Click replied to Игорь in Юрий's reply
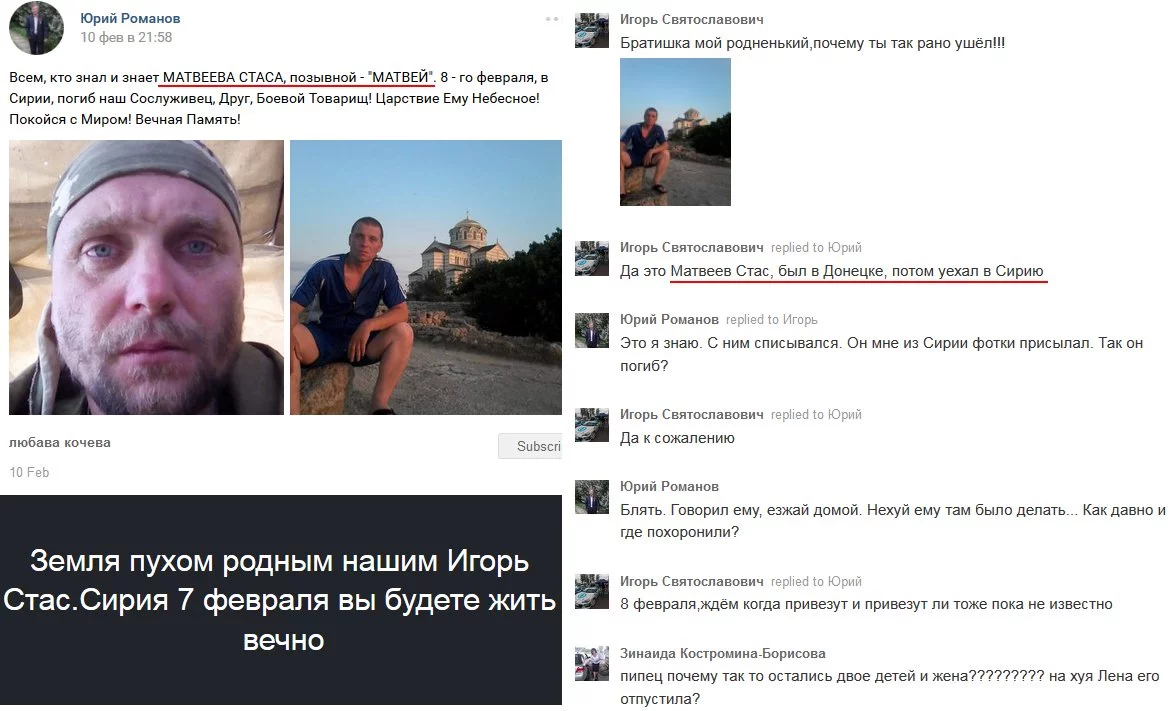Screen dimensions: 1176x711 point(772,320)
